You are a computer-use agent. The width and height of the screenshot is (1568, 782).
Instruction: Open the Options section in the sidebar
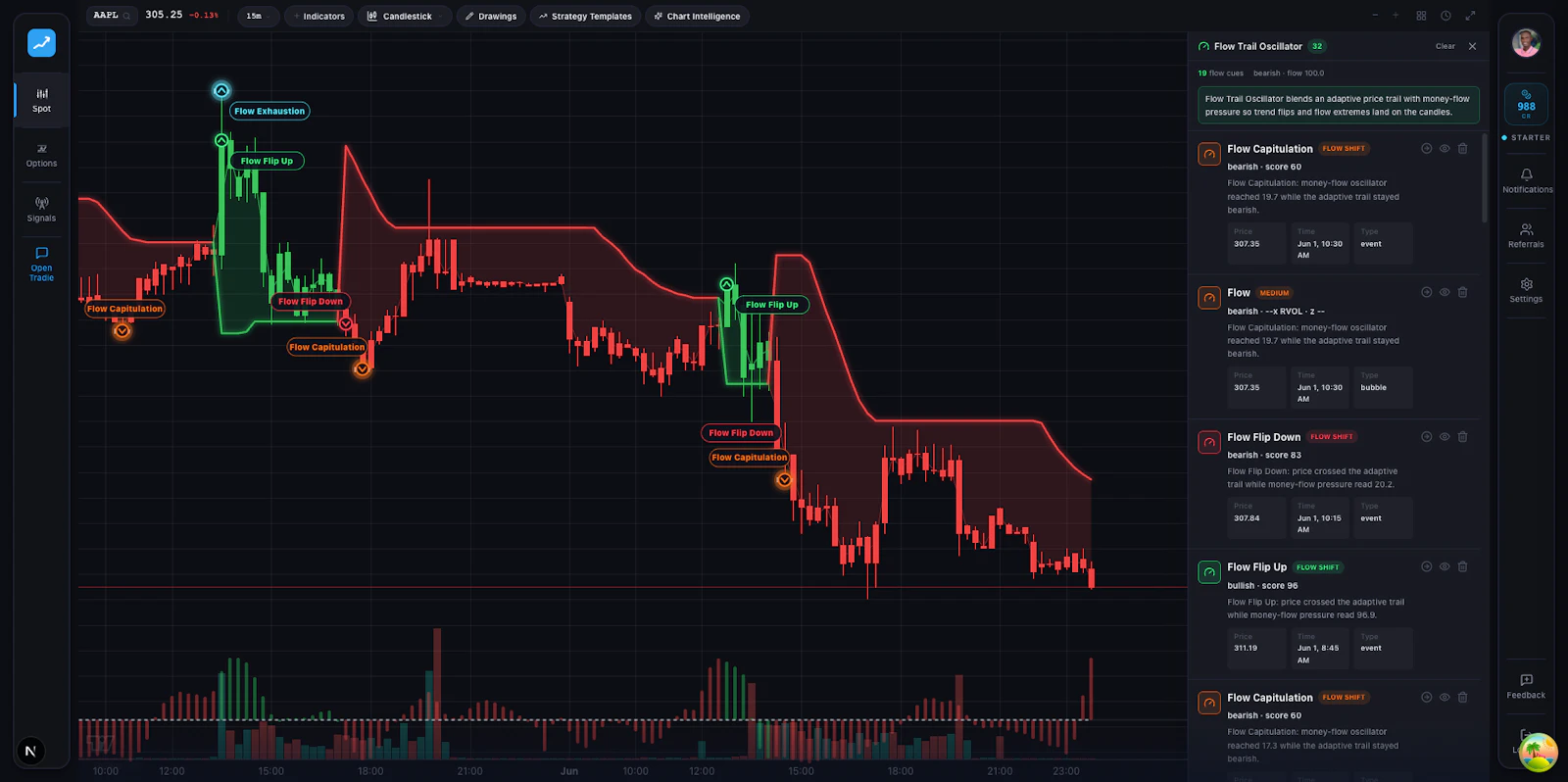tap(41, 155)
